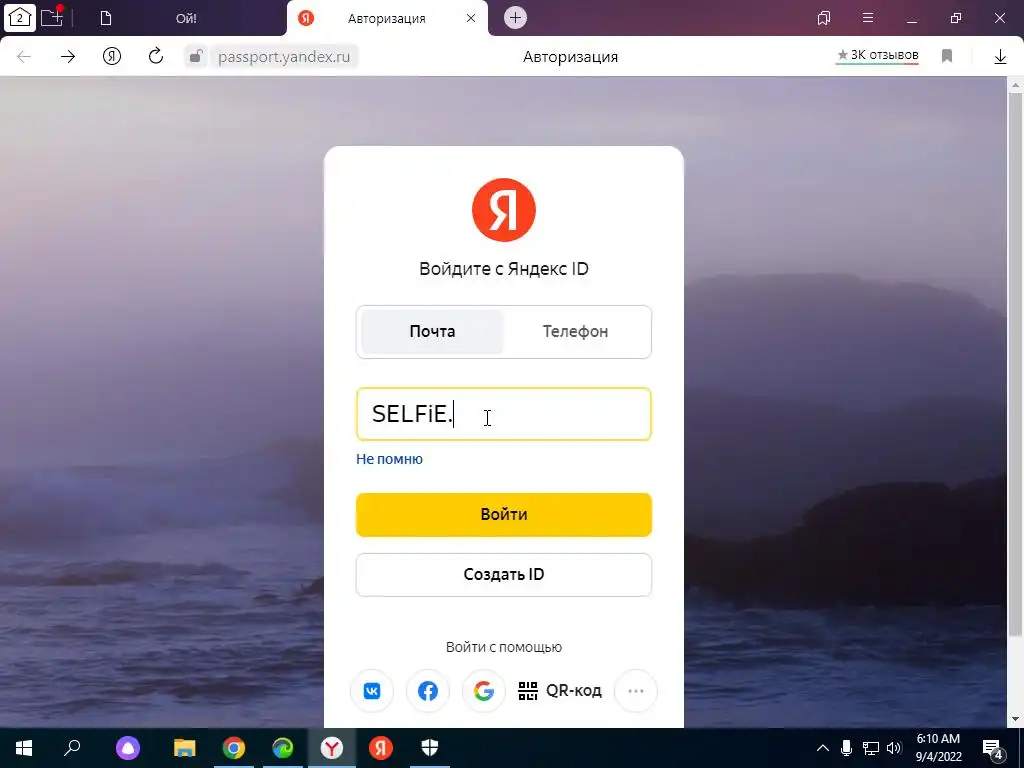The height and width of the screenshot is (768, 1024).
Task: Sign in with VK icon
Action: click(x=372, y=691)
